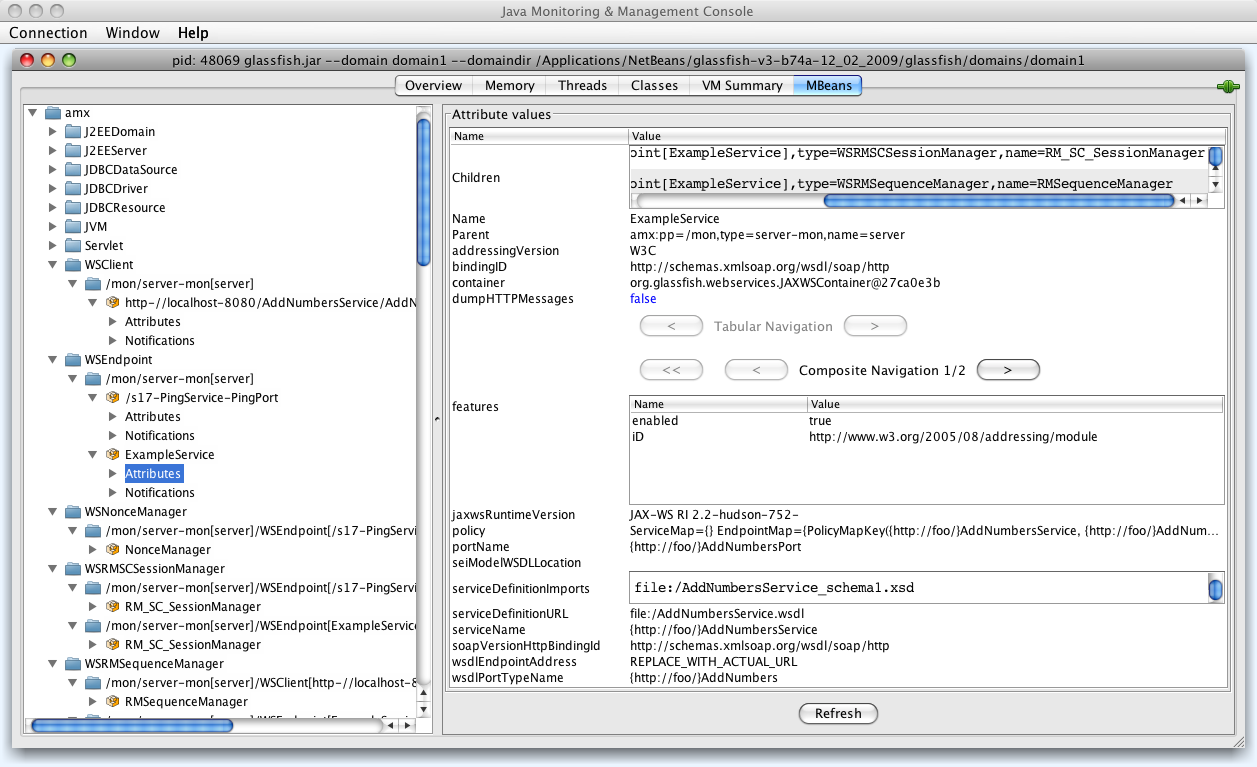Select RM_SC_SessionManager under the WSEndpoint[ExampleService path
The image size is (1257, 767).
(x=193, y=645)
